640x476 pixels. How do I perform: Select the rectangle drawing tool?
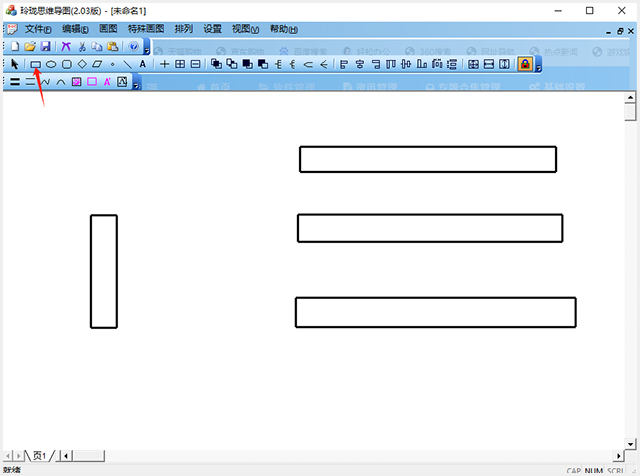(36, 64)
